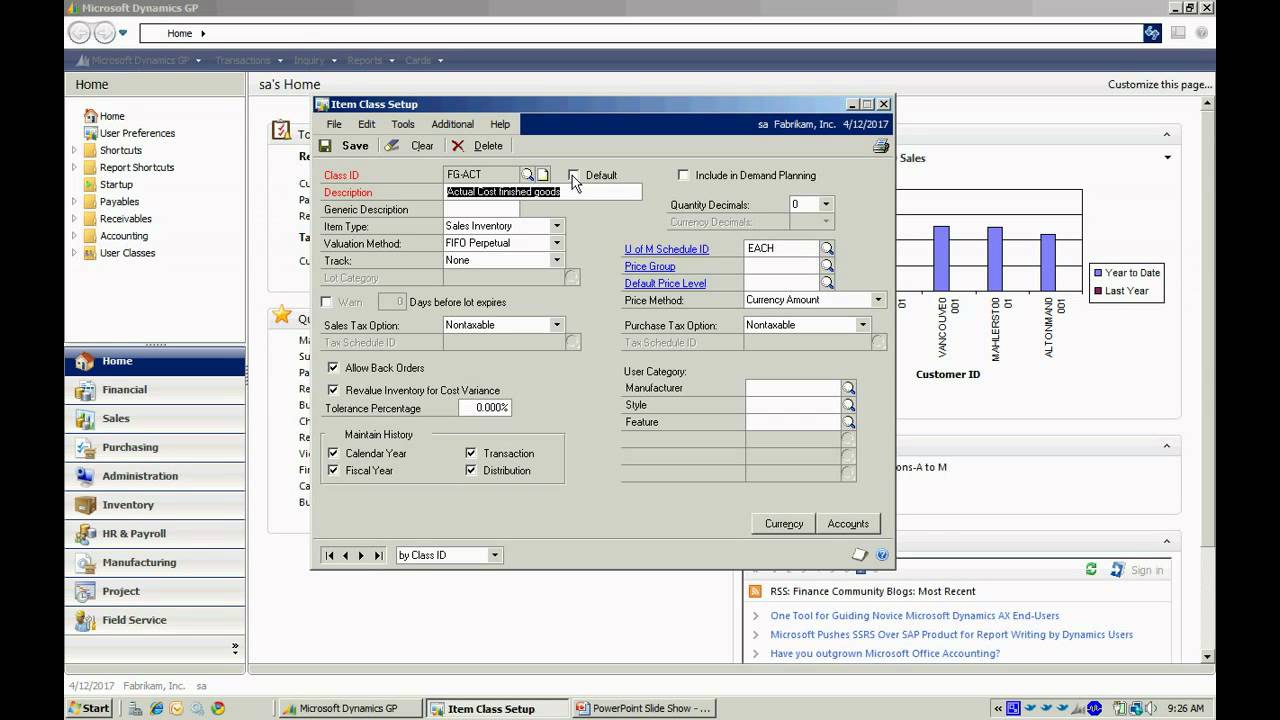
Task: Click the back arrow in the Dynamics GP toolbar
Action: point(79,33)
